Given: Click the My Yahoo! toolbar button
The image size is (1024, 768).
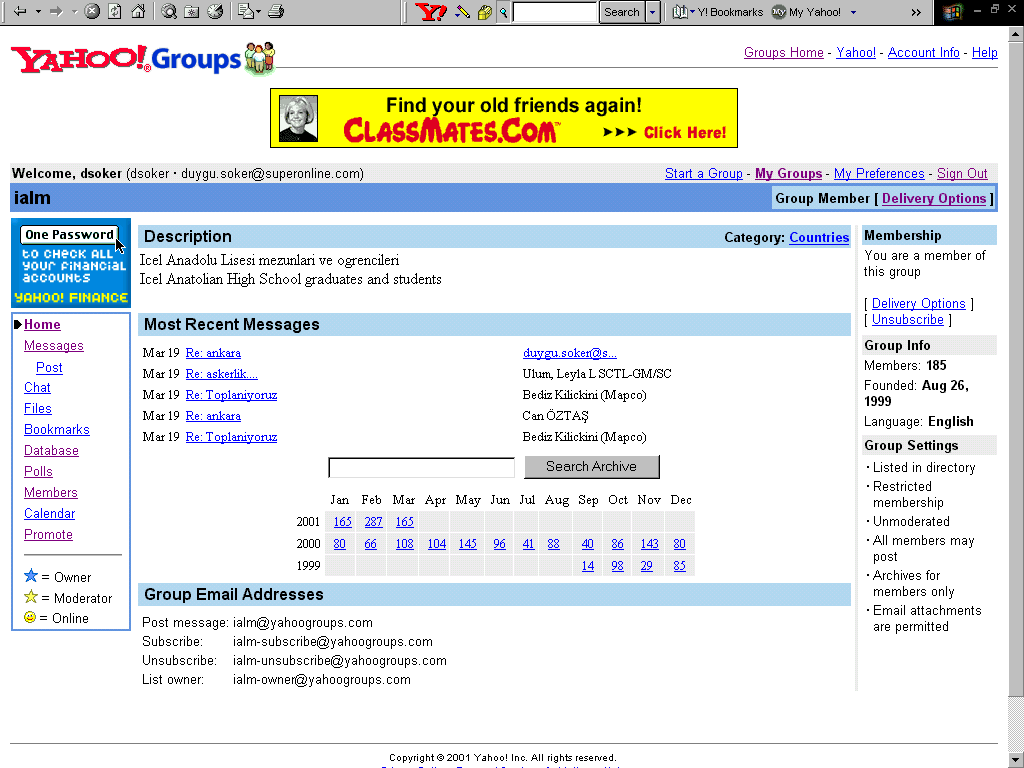Looking at the screenshot, I should tap(807, 12).
